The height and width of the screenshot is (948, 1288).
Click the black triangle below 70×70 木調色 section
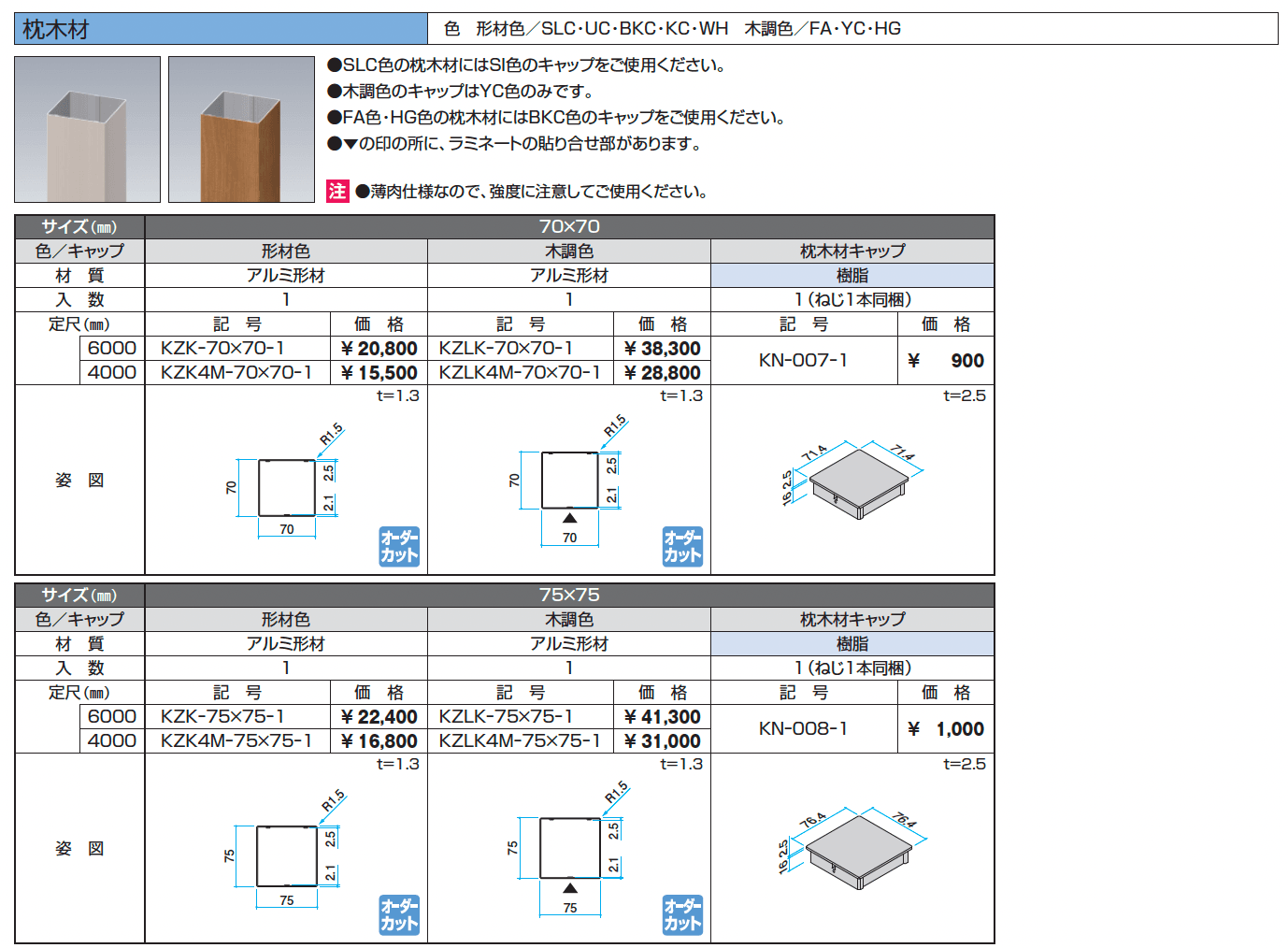[569, 518]
